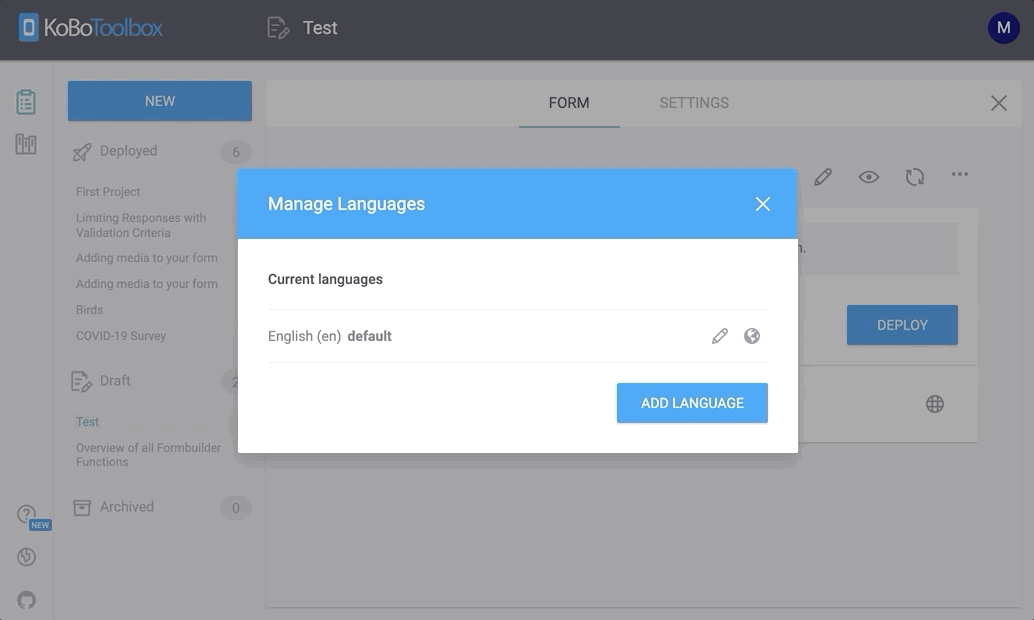The image size is (1034, 620).
Task: Click the replace form refresh icon
Action: [914, 177]
